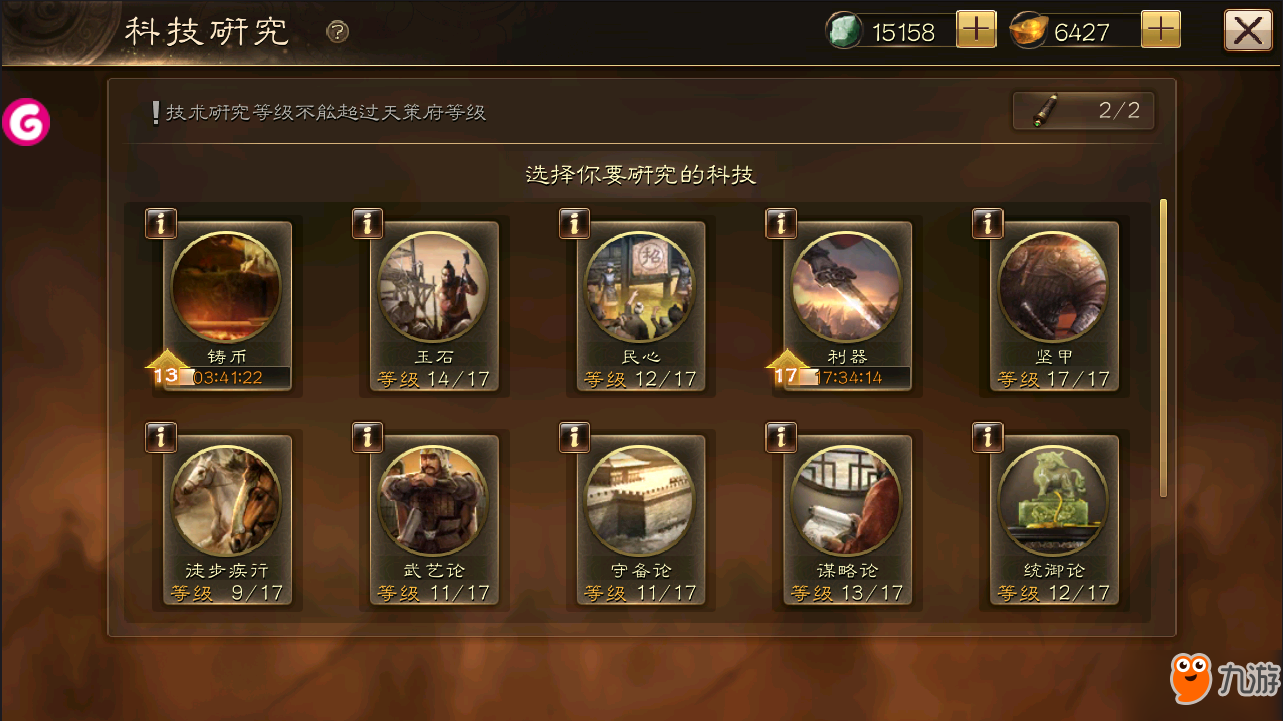Viewport: 1283px width, 721px height.
Task: Select the 武艺论 technology card
Action: click(x=434, y=521)
